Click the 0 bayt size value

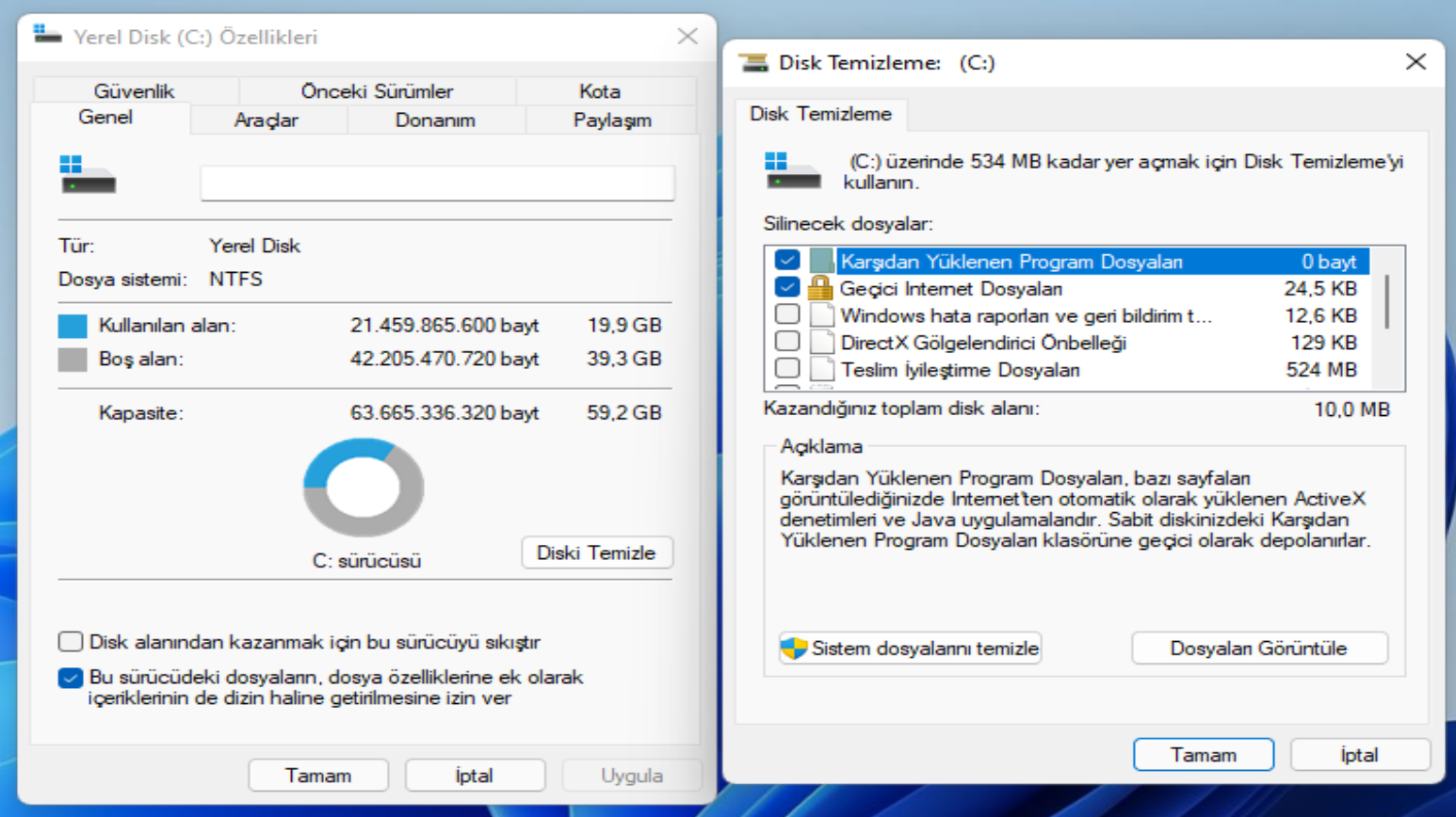click(1329, 262)
